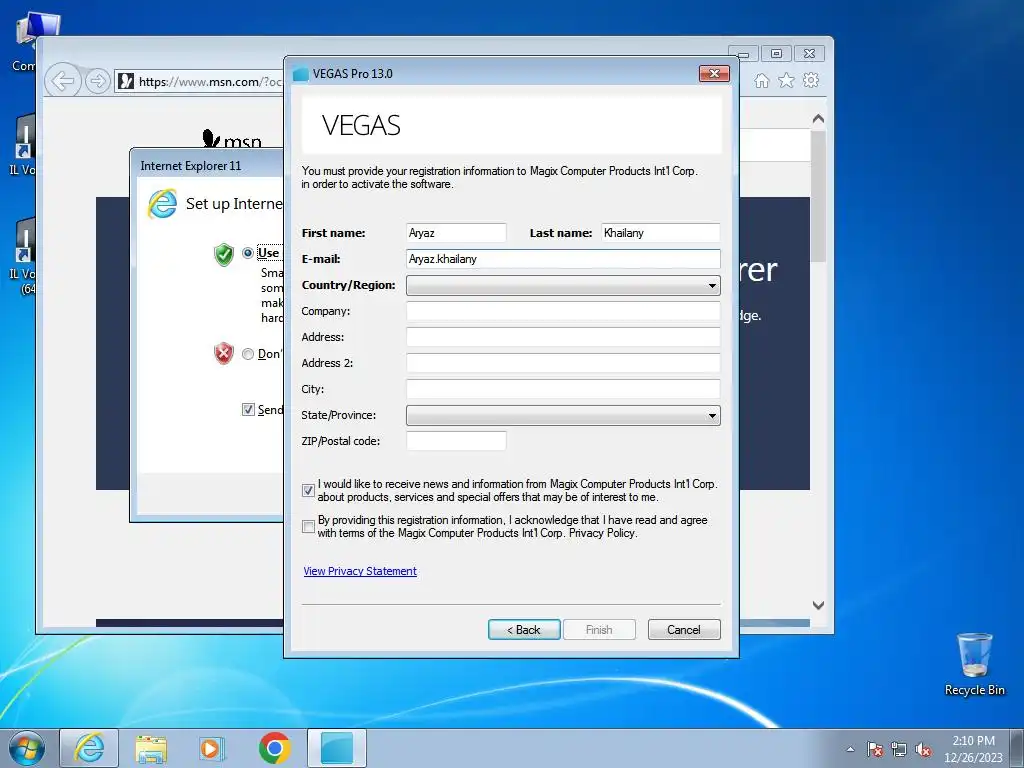Click the Action Center flag tray icon

874,750
